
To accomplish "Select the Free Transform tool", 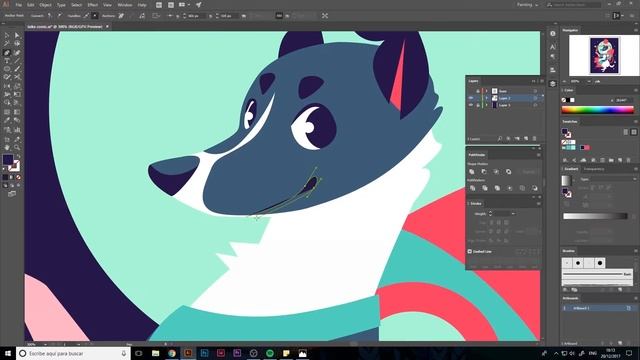I will (x=17, y=94).
